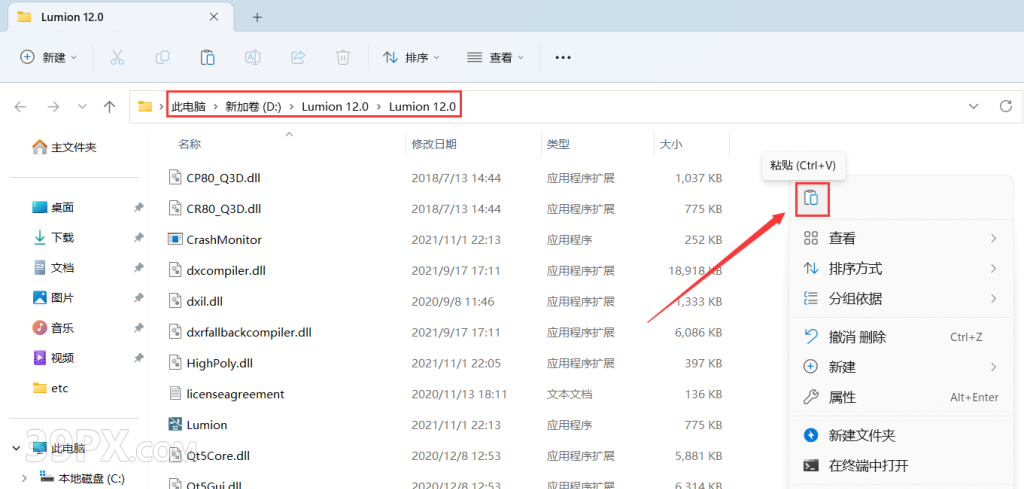1024x489 pixels.
Task: Expand the 本地磁盘 (C:) tree node
Action: pyautogui.click(x=25, y=477)
